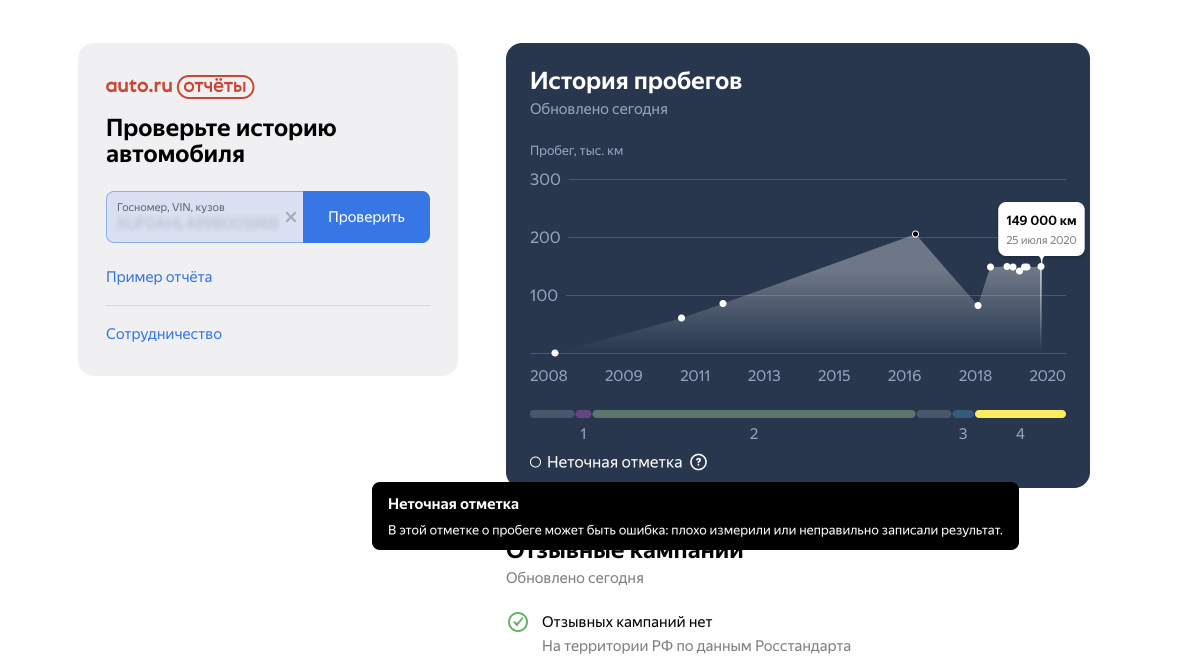
Task: Click the green owner segment 2 bar
Action: point(754,414)
